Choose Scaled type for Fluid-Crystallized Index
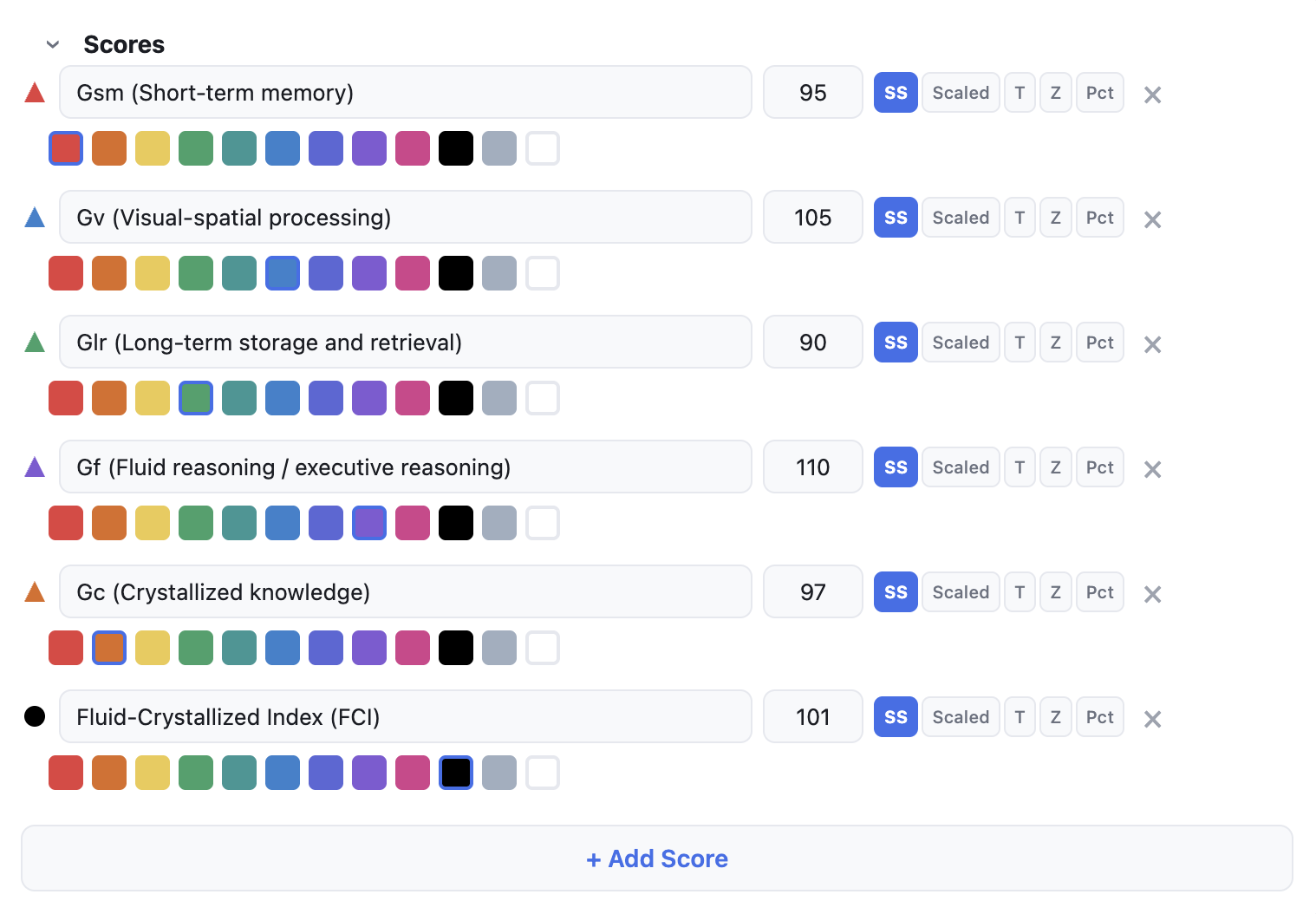The image size is (1316, 914). pos(961,717)
